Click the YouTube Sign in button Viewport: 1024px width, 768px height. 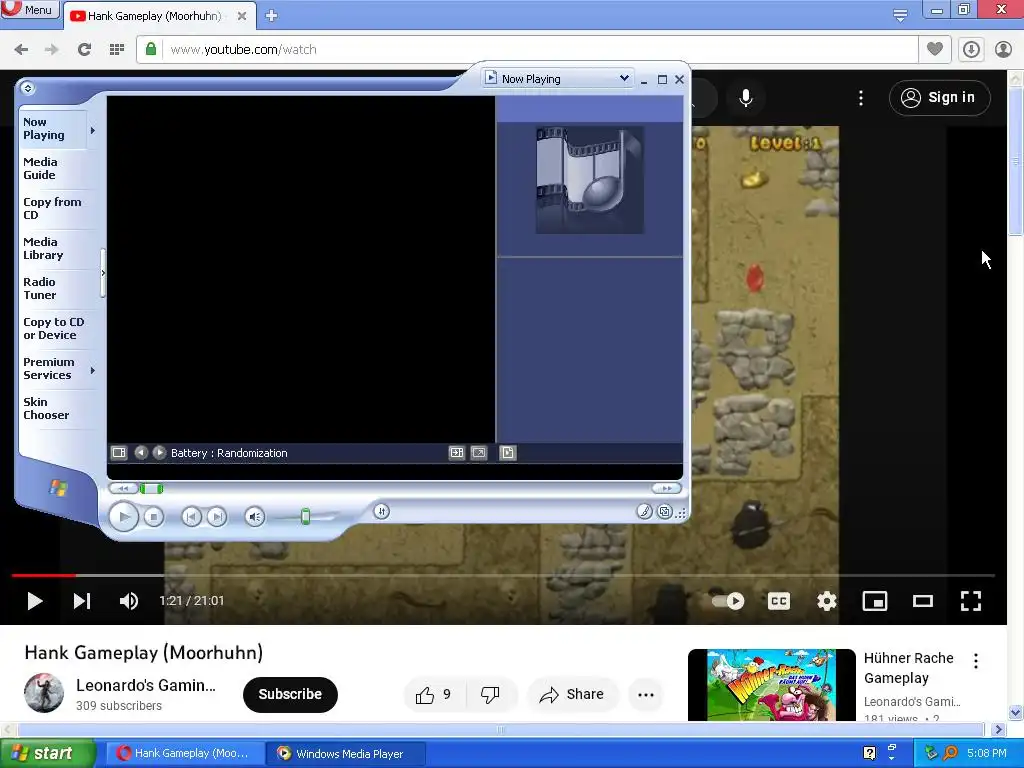pos(939,98)
